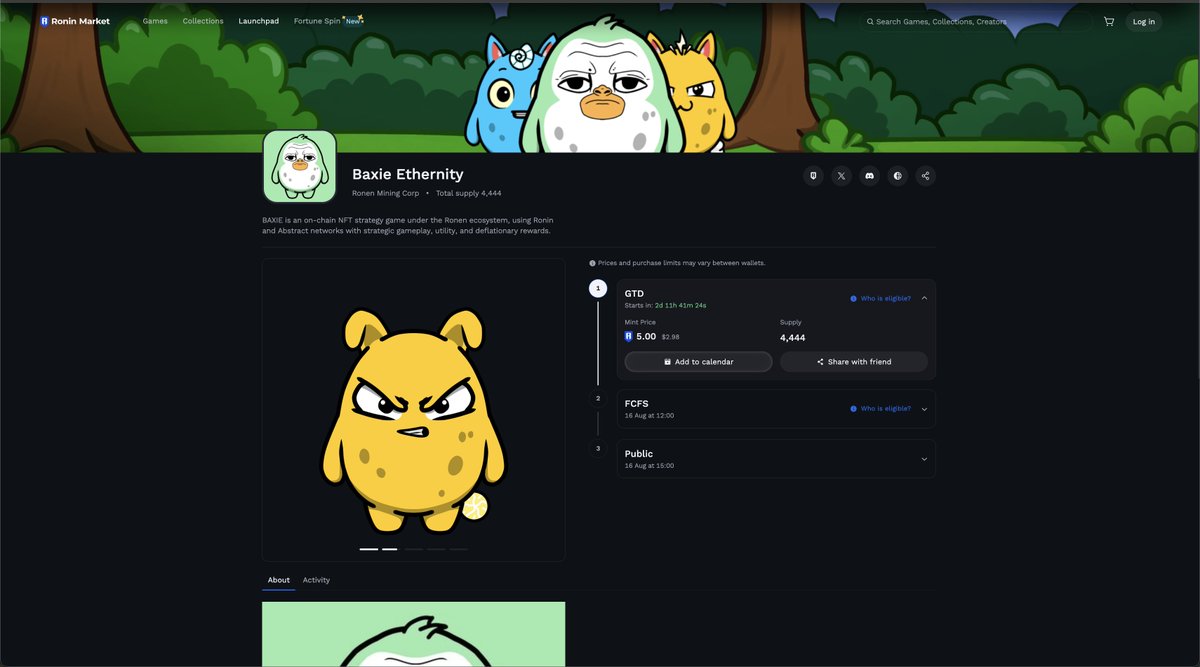Click the yellow Baxie preview image
1200x667 pixels.
[413, 410]
